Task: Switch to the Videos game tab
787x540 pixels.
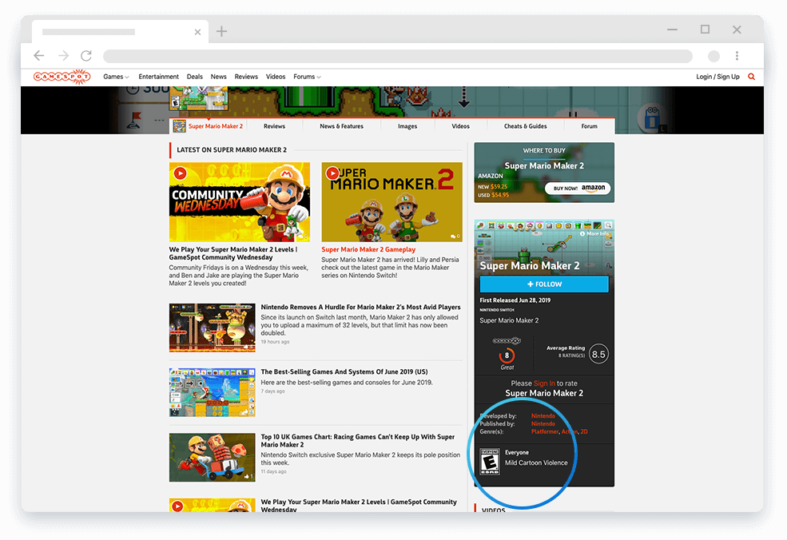Action: (460, 126)
